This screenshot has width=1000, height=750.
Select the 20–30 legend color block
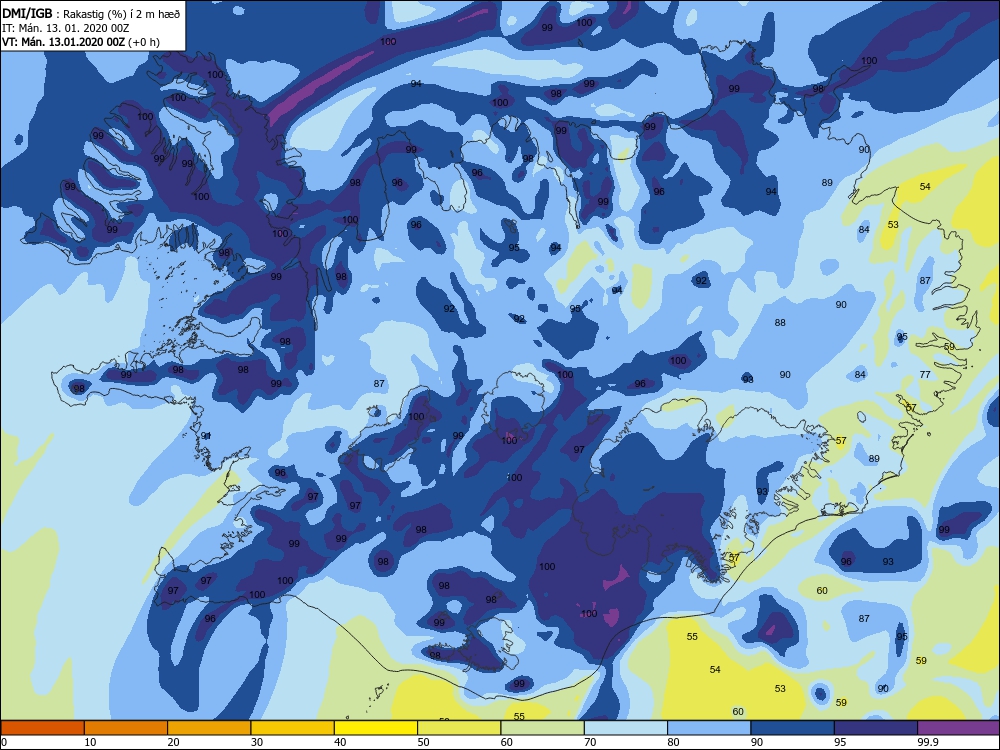click(x=209, y=728)
